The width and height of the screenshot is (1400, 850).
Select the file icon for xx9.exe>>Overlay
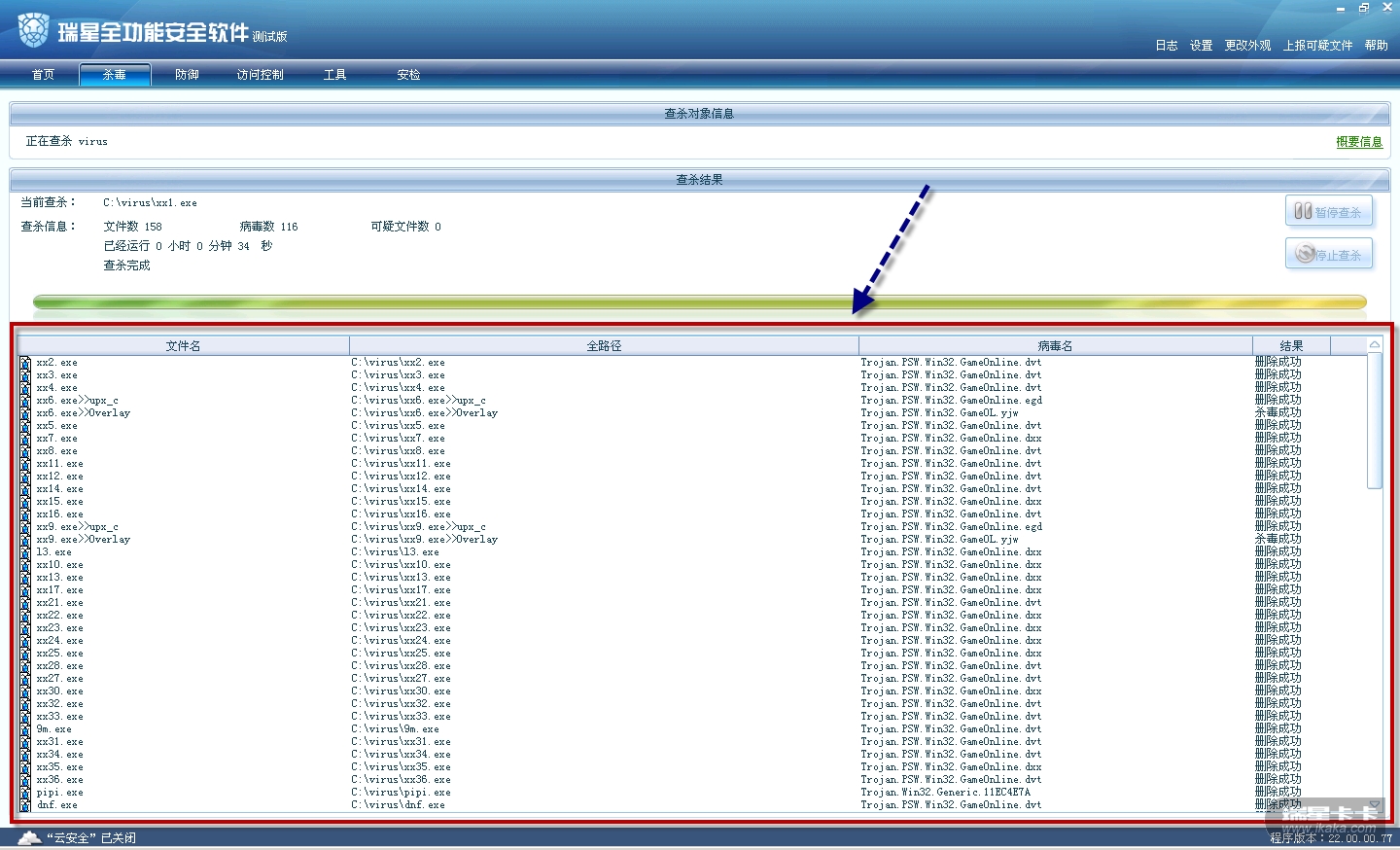[25, 540]
